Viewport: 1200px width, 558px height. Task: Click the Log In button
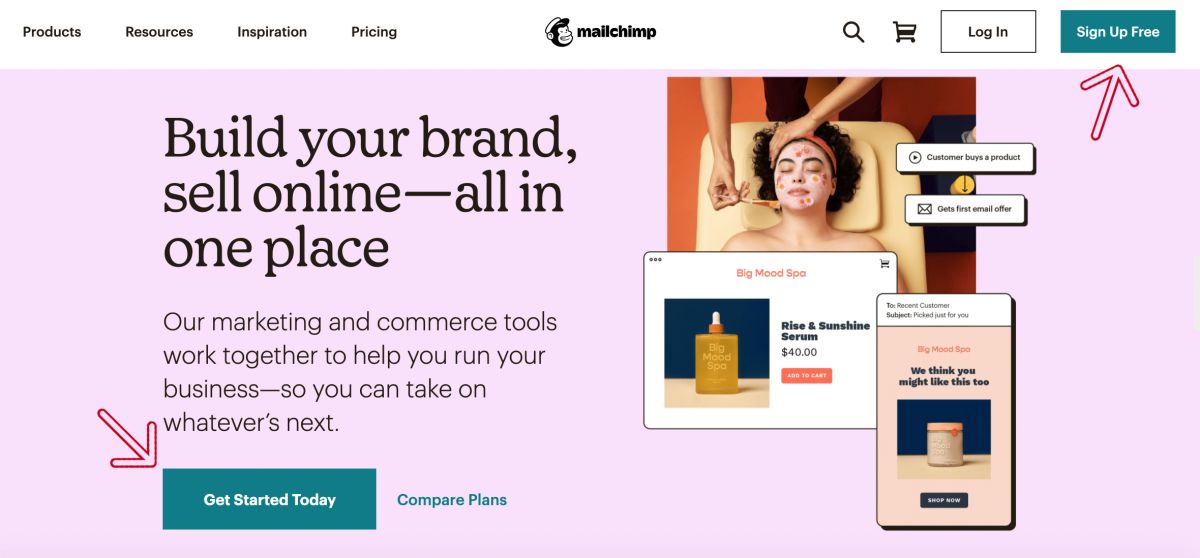988,32
